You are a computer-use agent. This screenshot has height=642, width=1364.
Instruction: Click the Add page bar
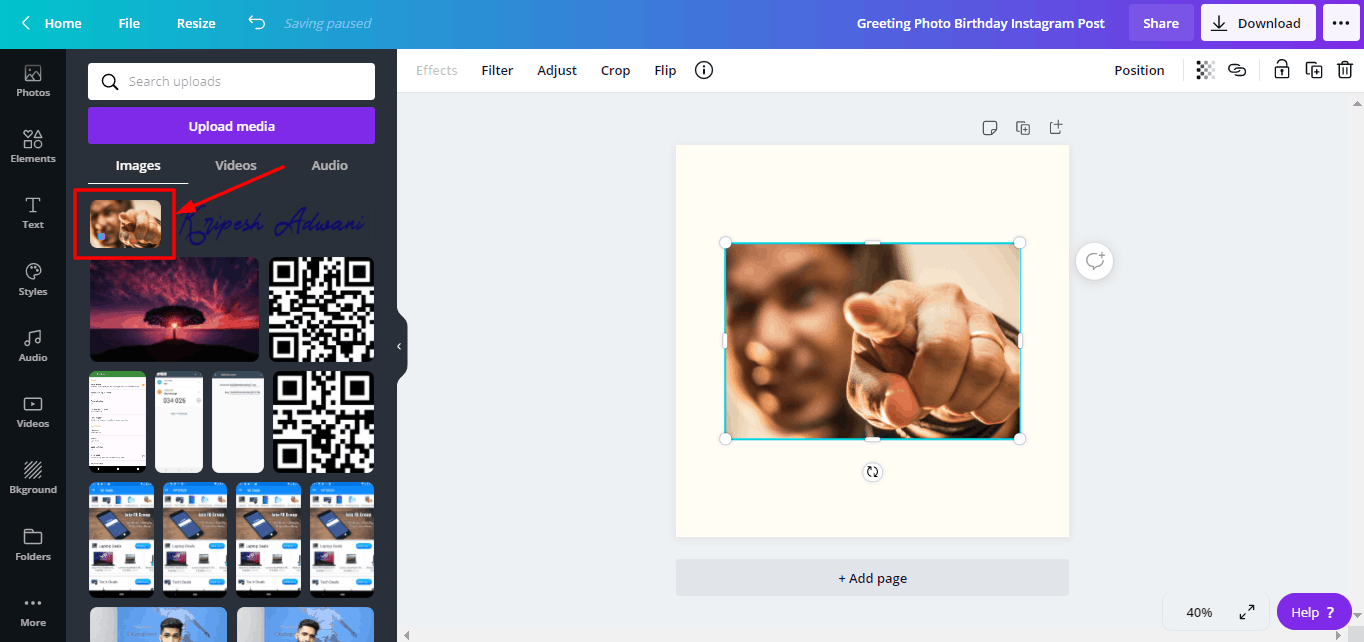coord(872,578)
